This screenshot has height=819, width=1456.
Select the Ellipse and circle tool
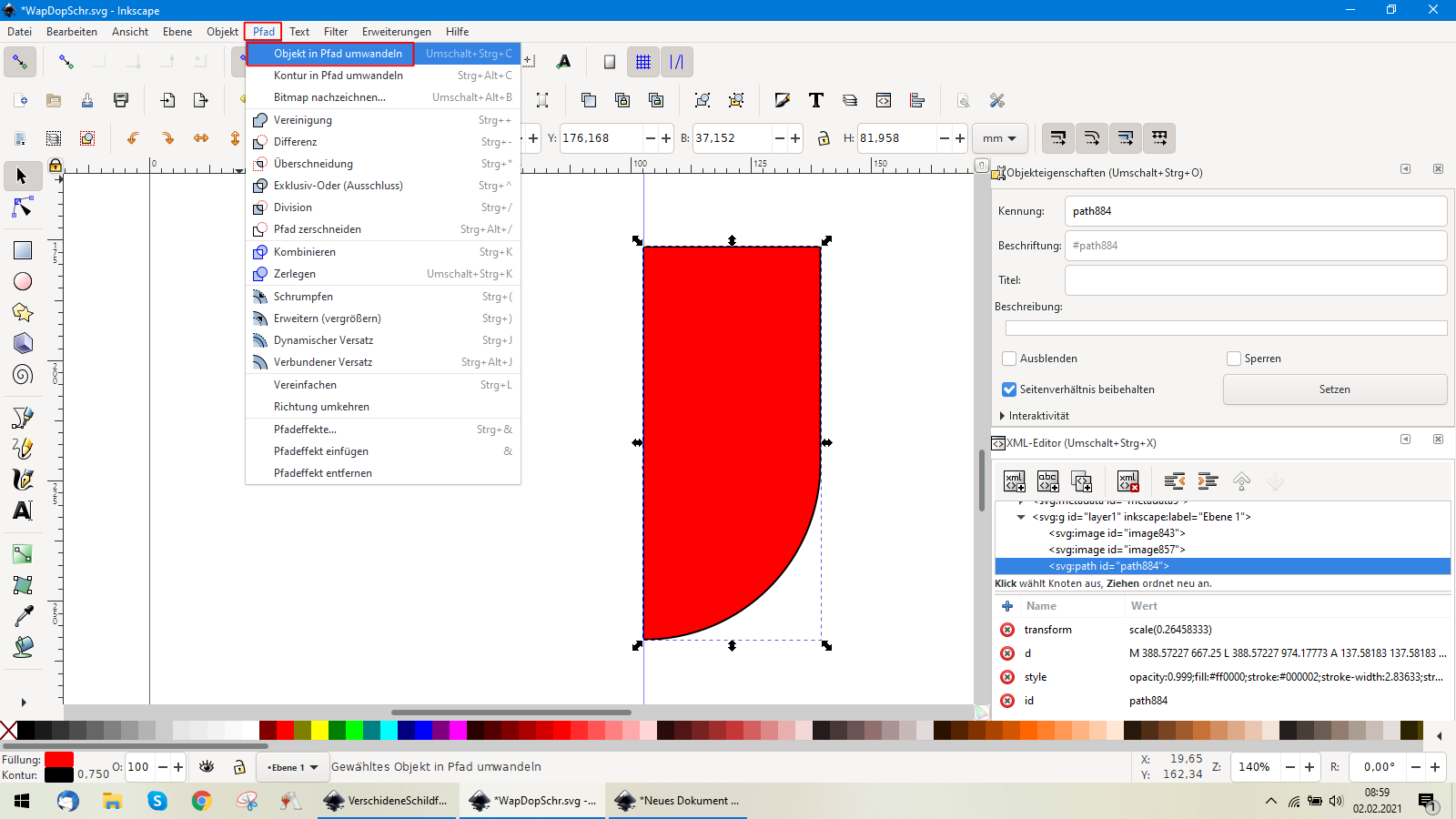click(23, 282)
